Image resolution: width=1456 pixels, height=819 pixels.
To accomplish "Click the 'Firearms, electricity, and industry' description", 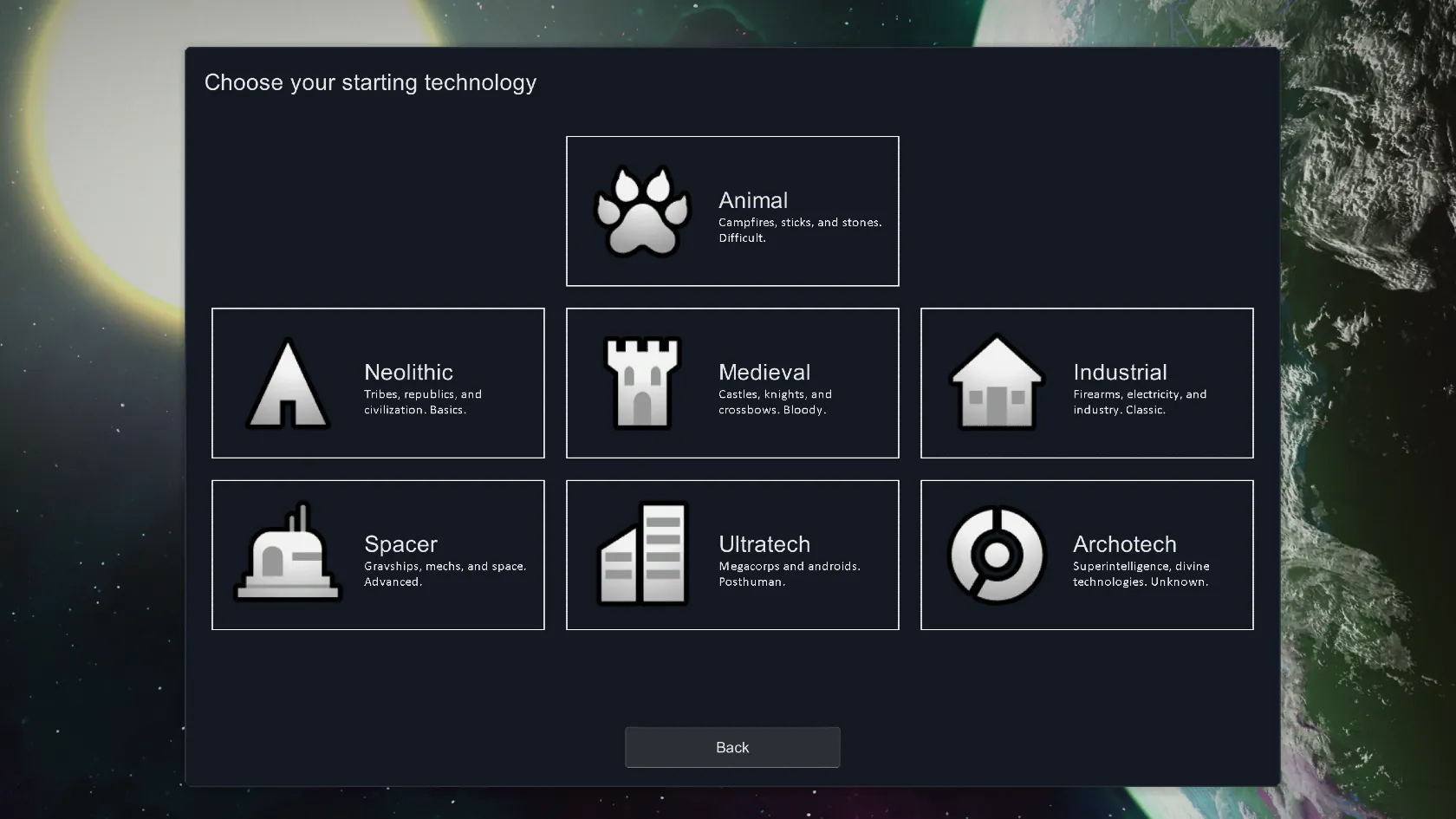I will (1139, 402).
